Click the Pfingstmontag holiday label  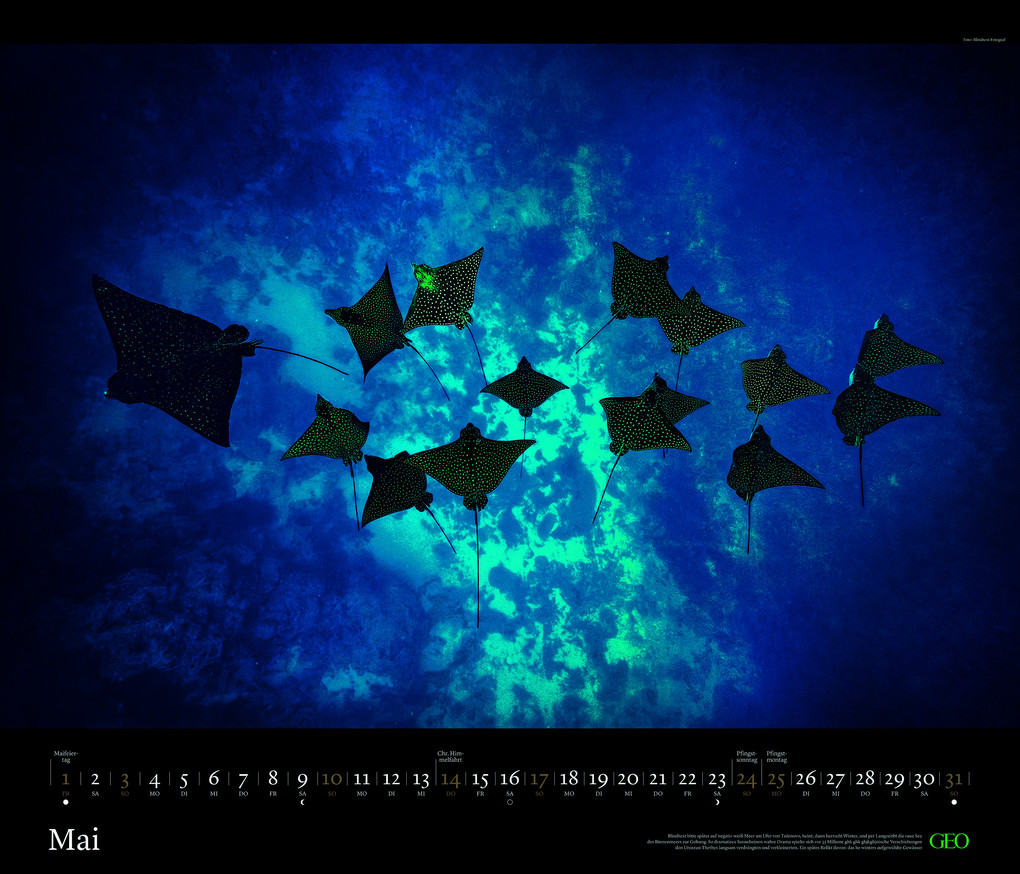point(776,757)
